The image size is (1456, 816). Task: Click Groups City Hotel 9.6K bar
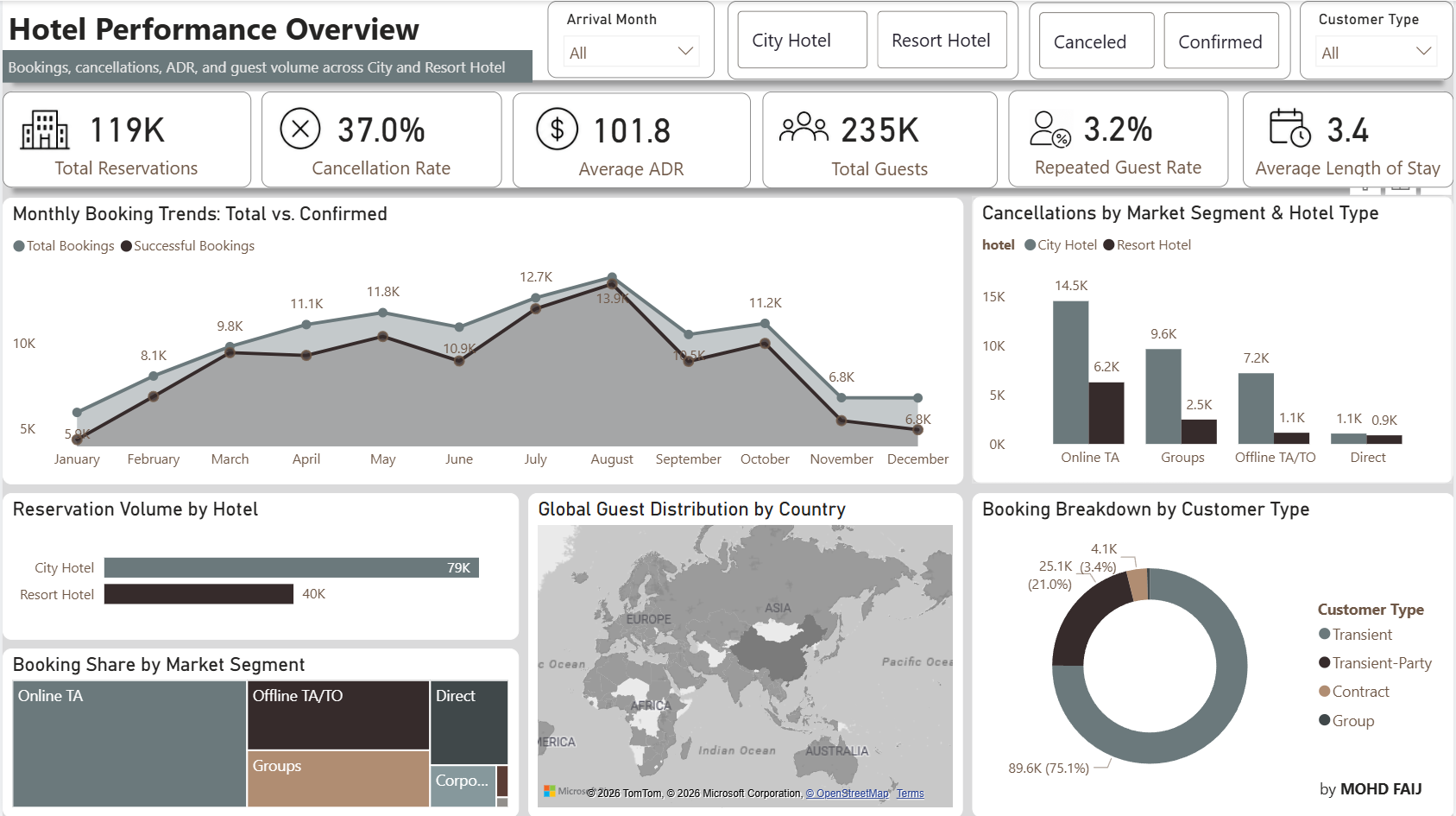point(1163,396)
